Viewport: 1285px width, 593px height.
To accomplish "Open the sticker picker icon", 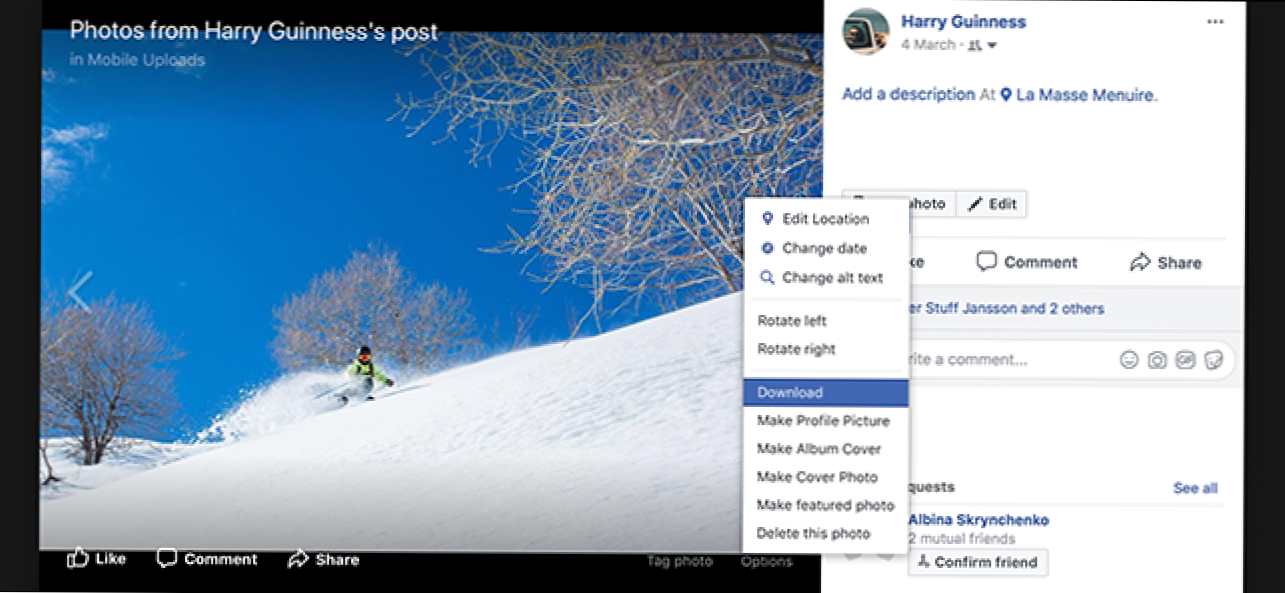I will [x=1213, y=360].
